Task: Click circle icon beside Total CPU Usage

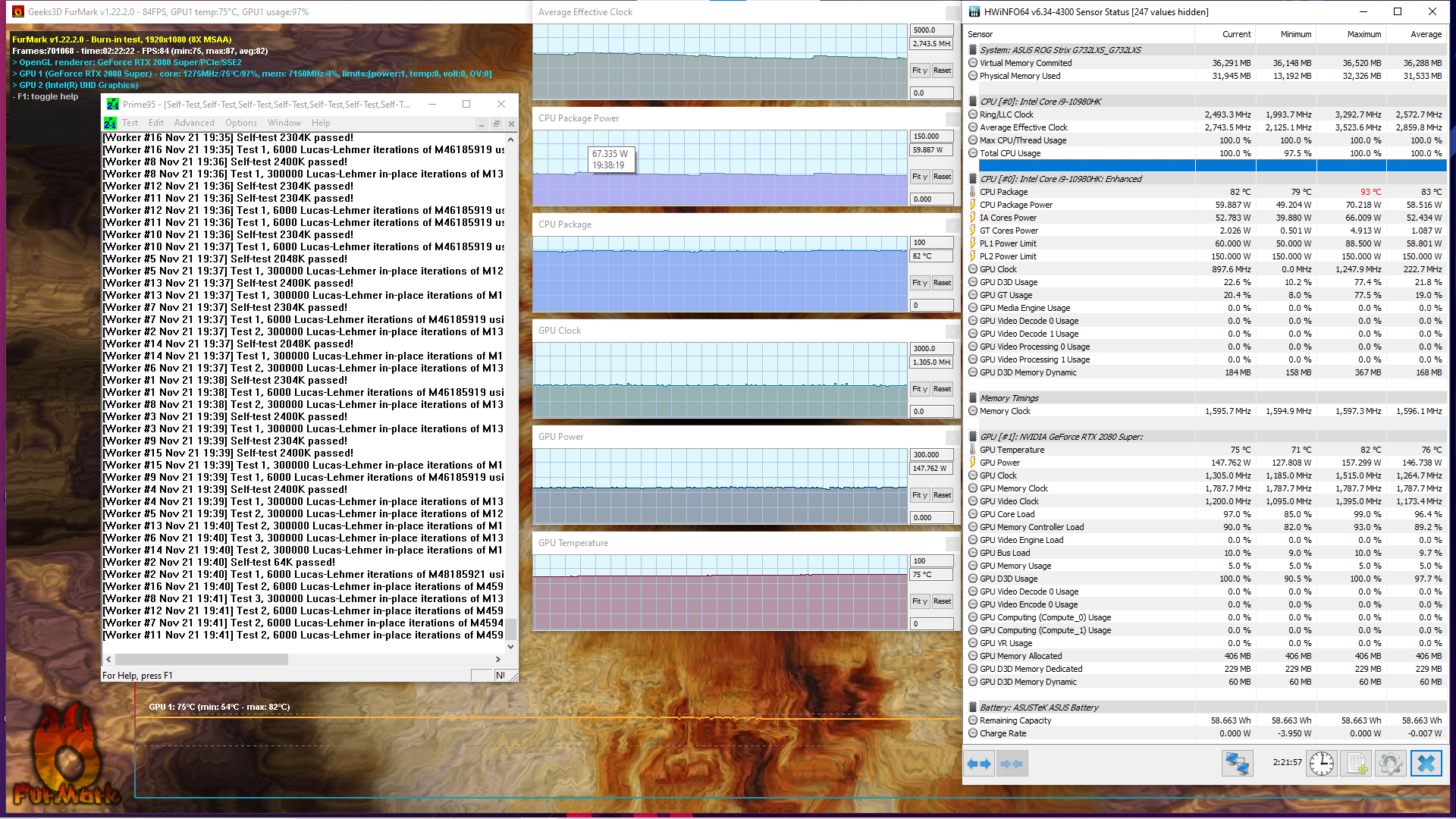Action: click(x=973, y=153)
